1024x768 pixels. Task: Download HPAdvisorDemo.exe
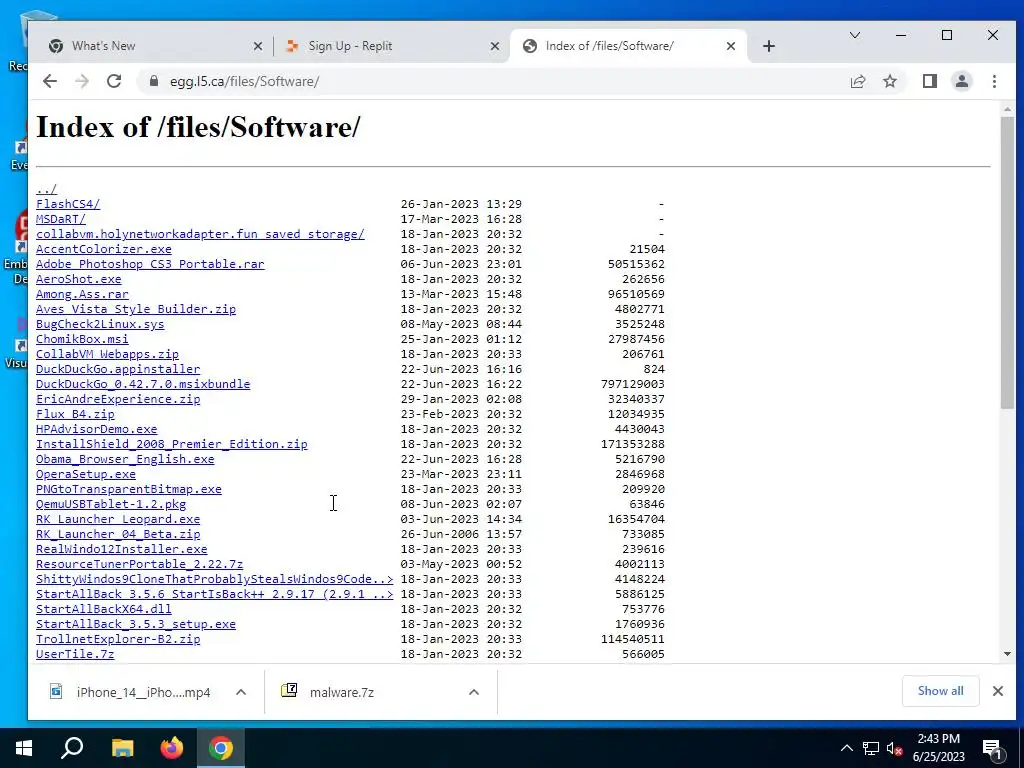click(x=97, y=430)
